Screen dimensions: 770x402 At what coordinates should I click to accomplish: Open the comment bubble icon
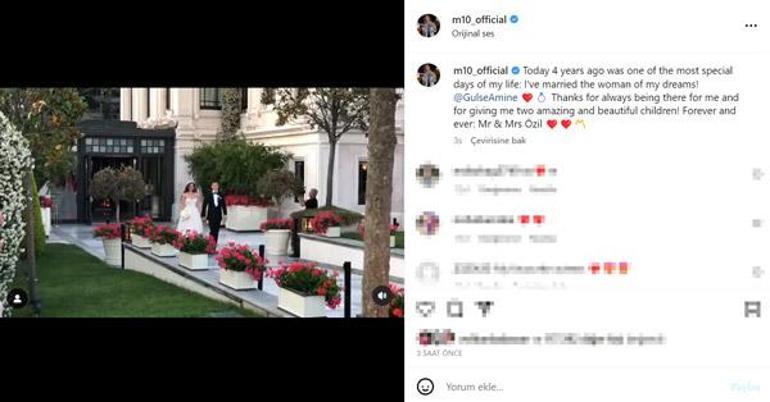tap(455, 309)
